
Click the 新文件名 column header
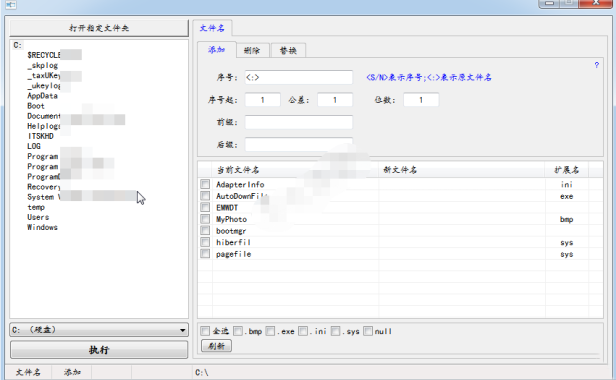[462, 170]
